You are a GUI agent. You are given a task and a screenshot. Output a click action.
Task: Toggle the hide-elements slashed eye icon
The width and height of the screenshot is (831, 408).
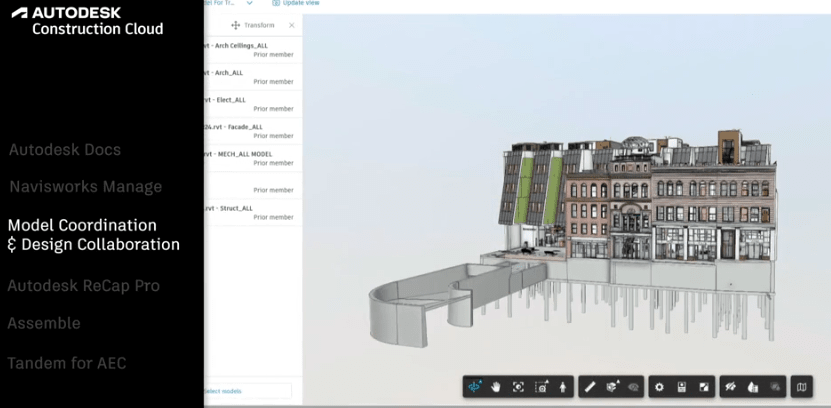[x=730, y=387]
